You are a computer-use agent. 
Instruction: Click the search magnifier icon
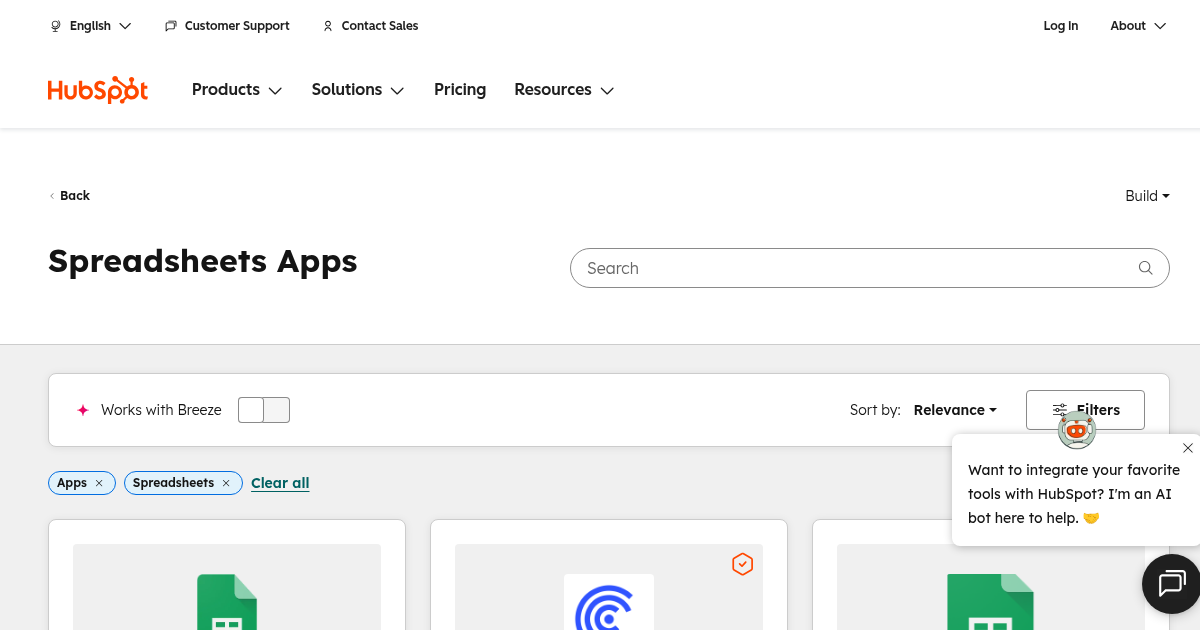click(x=1146, y=268)
